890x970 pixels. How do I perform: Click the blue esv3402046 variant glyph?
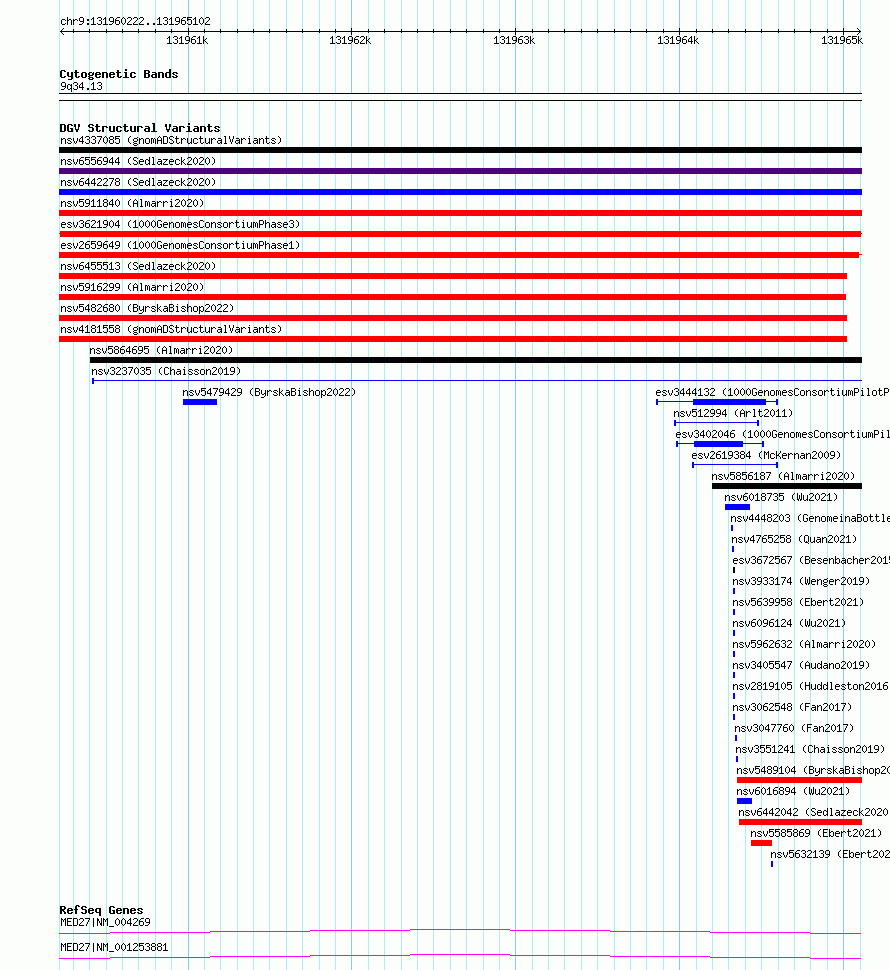pos(720,444)
